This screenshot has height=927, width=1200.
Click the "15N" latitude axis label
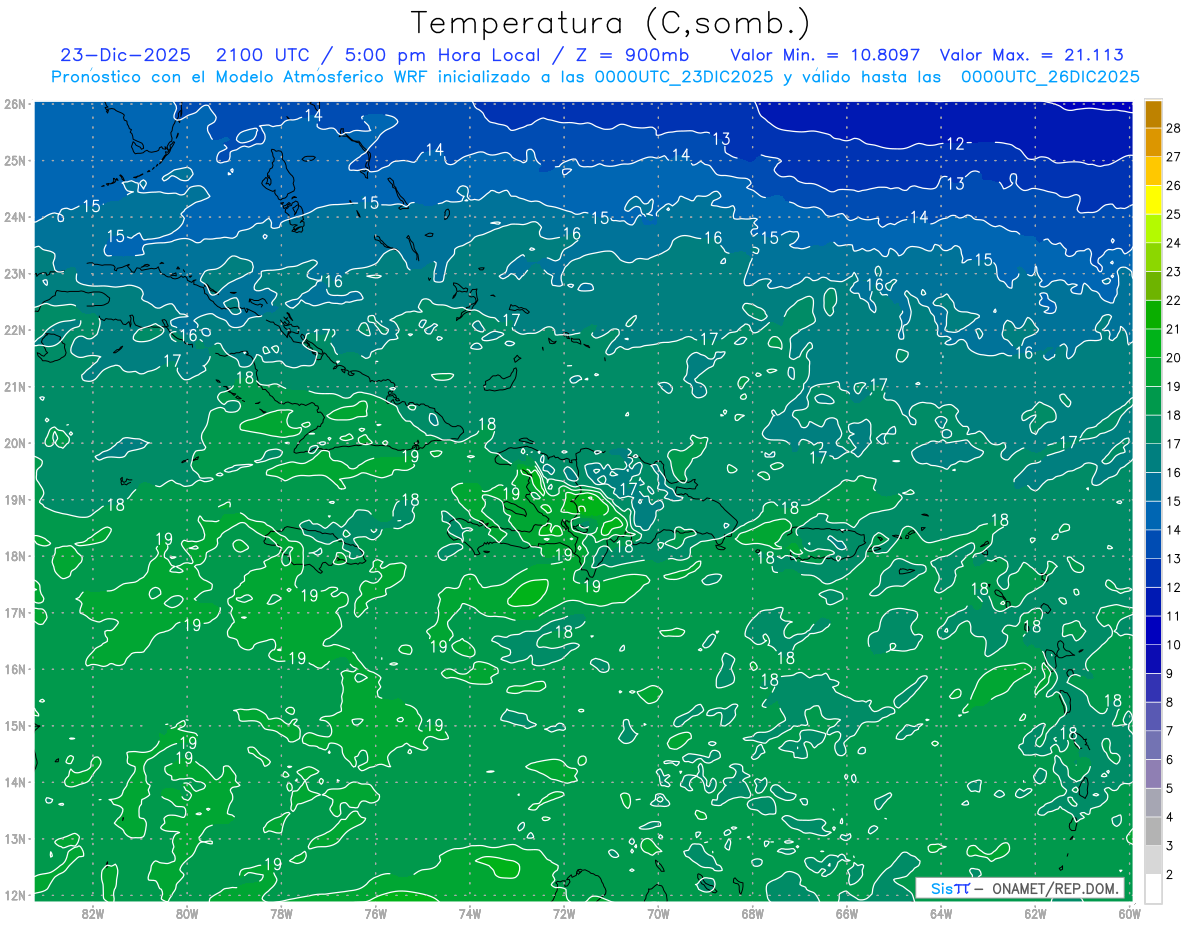tap(14, 725)
